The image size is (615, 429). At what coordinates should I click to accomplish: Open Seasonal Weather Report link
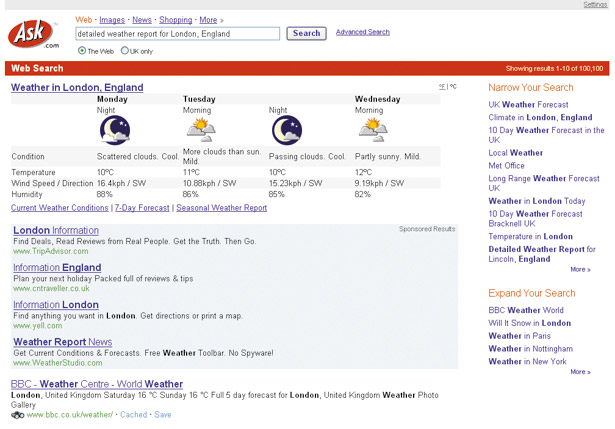222,208
